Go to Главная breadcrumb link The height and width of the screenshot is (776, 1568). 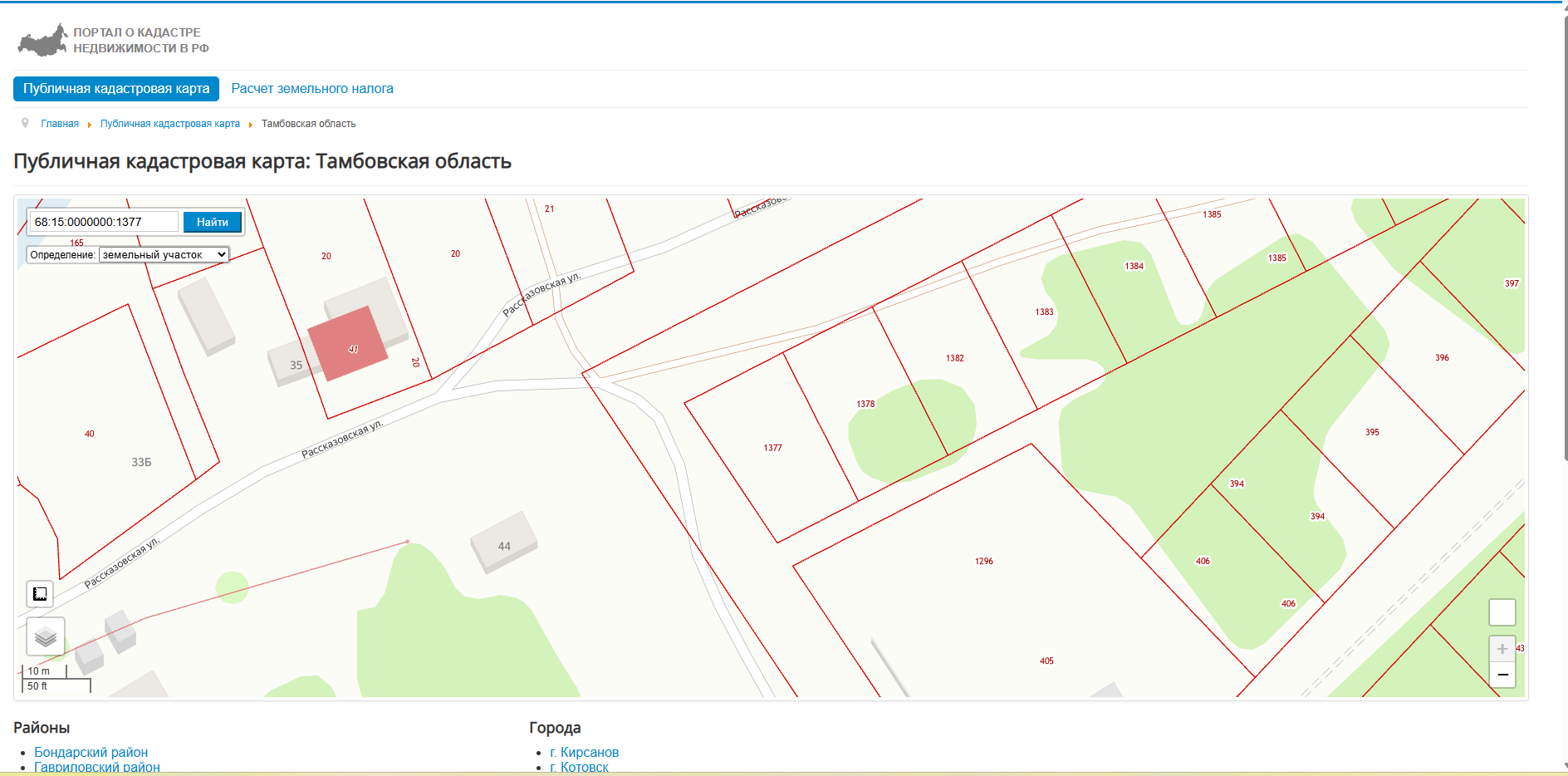pos(60,124)
